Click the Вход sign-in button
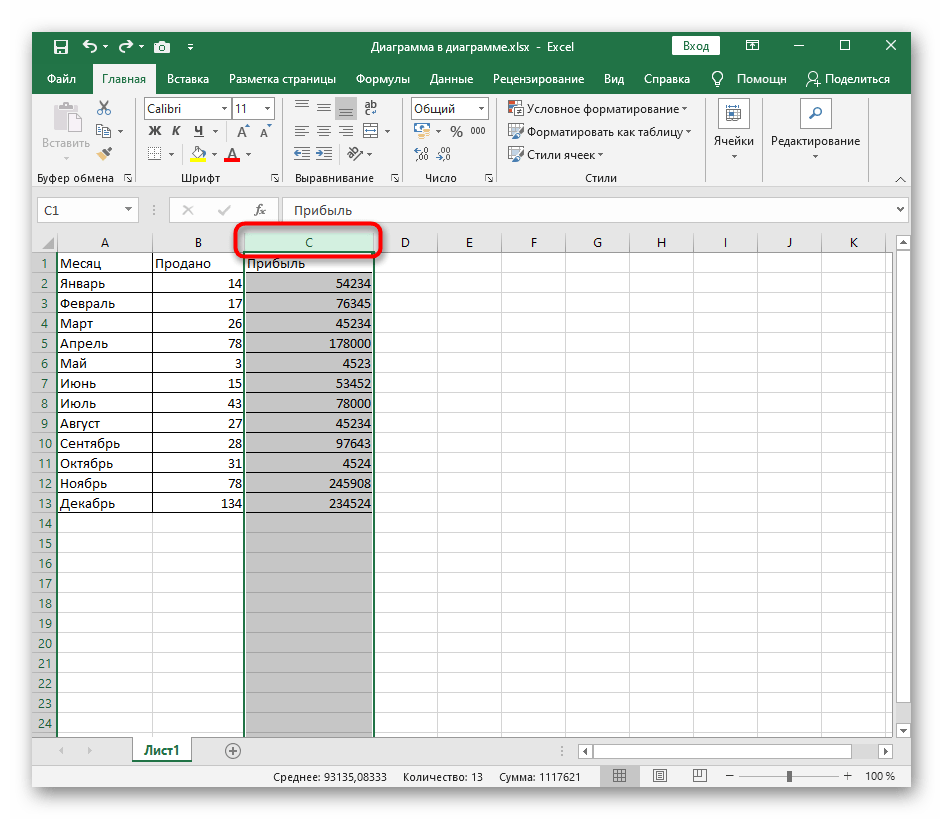The width and height of the screenshot is (943, 819). click(x=696, y=46)
